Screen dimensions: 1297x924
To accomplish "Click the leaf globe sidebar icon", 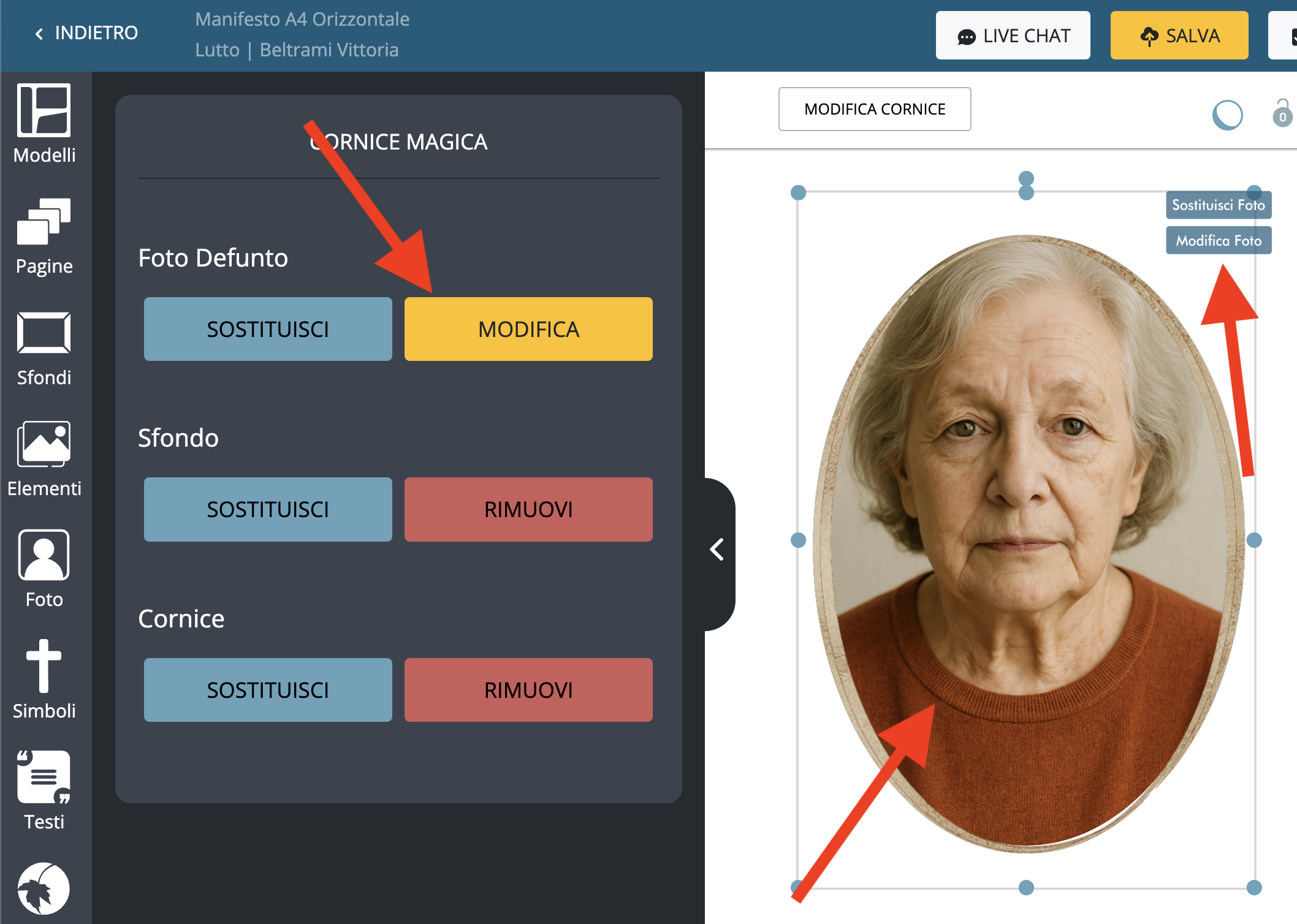I will [44, 888].
